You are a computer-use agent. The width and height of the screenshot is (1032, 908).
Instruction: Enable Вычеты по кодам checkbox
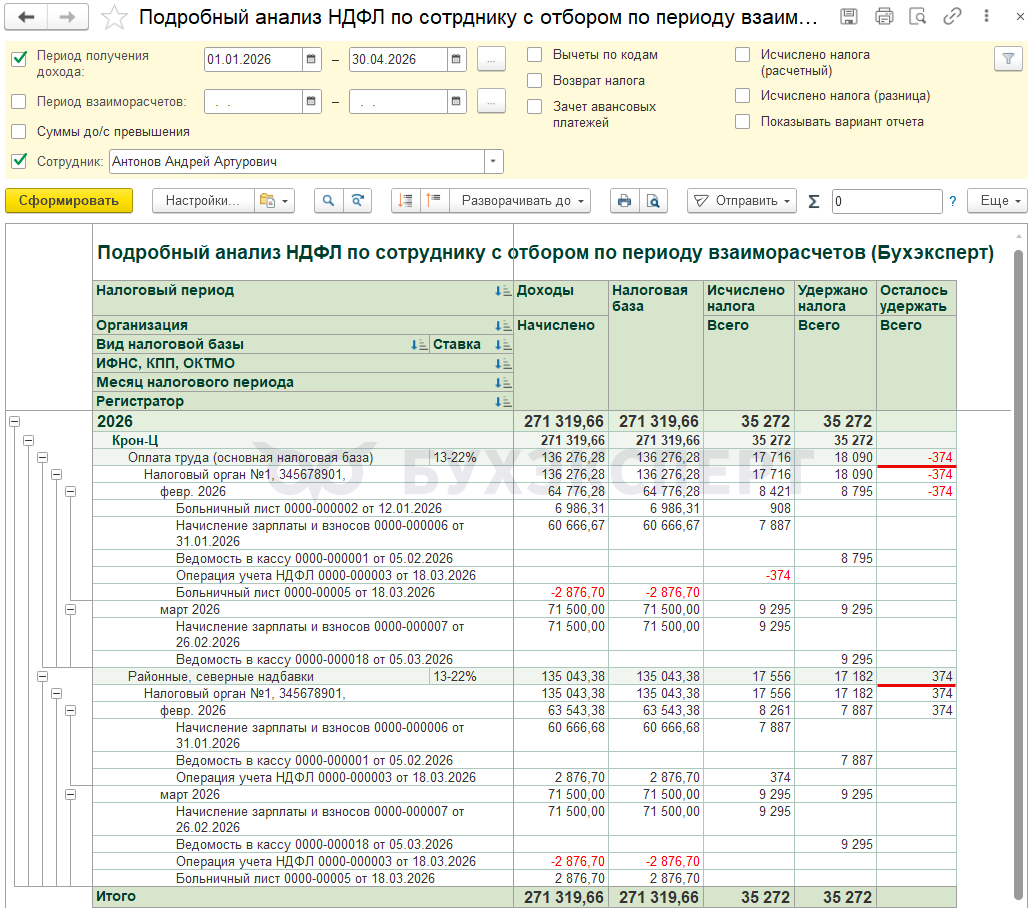tap(535, 55)
